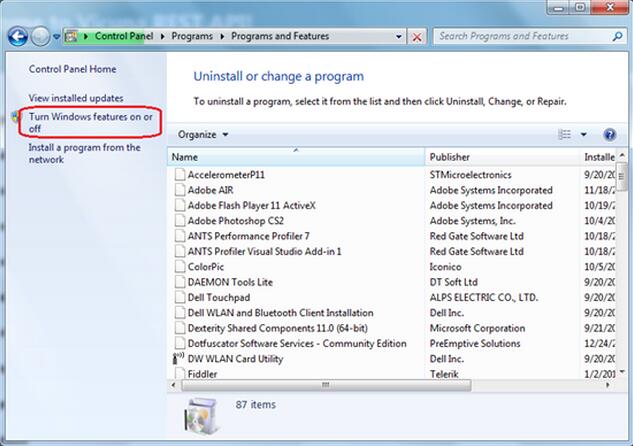Click the search magnifier icon
Screen dimensions: 633x446
[x=617, y=36]
